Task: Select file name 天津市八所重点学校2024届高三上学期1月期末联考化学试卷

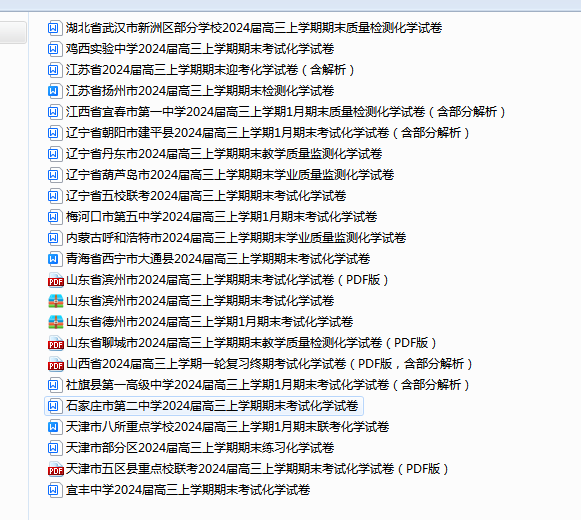Action: [x=228, y=427]
